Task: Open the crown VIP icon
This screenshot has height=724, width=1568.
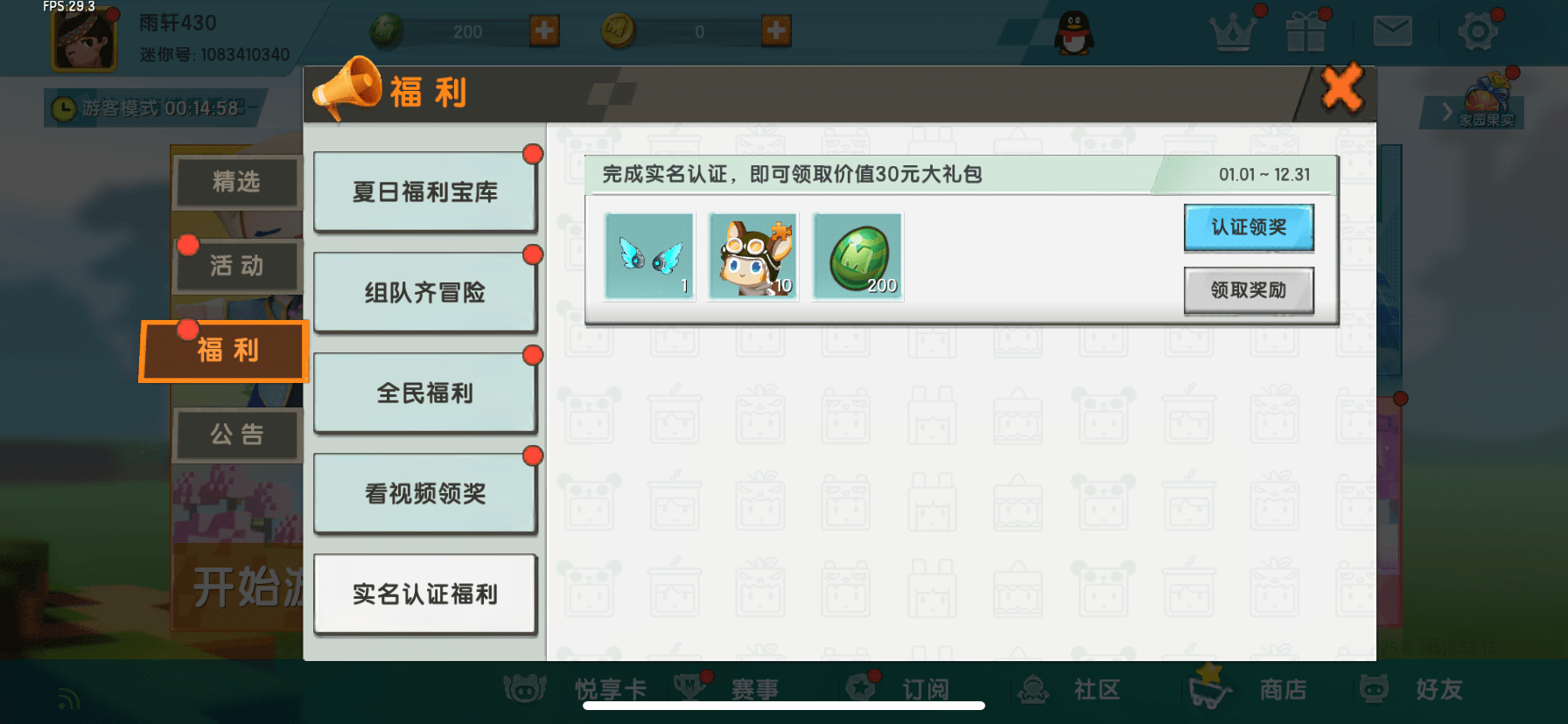Action: point(1233,31)
